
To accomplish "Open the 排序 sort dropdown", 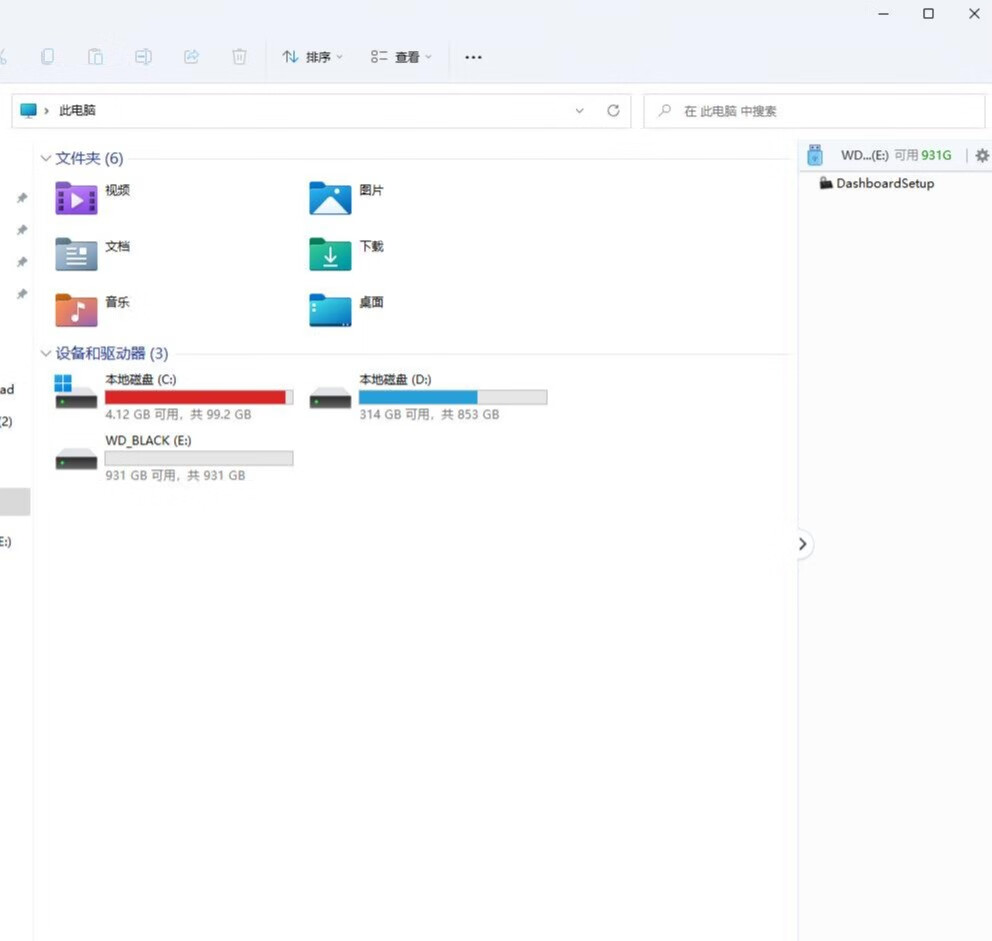I will pyautogui.click(x=313, y=57).
